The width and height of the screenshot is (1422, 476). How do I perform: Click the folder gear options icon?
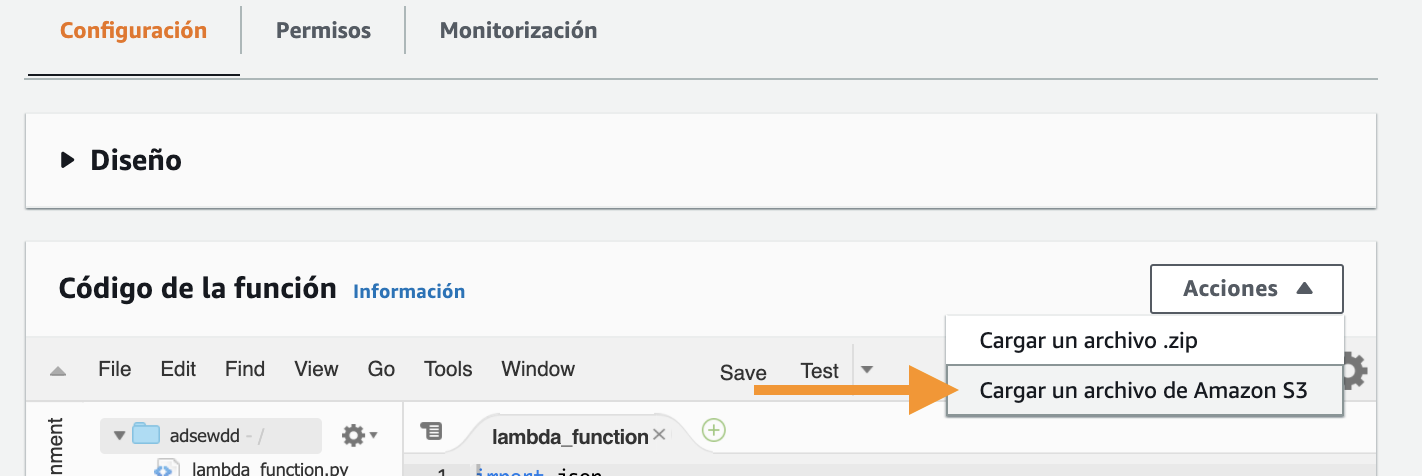[x=360, y=435]
